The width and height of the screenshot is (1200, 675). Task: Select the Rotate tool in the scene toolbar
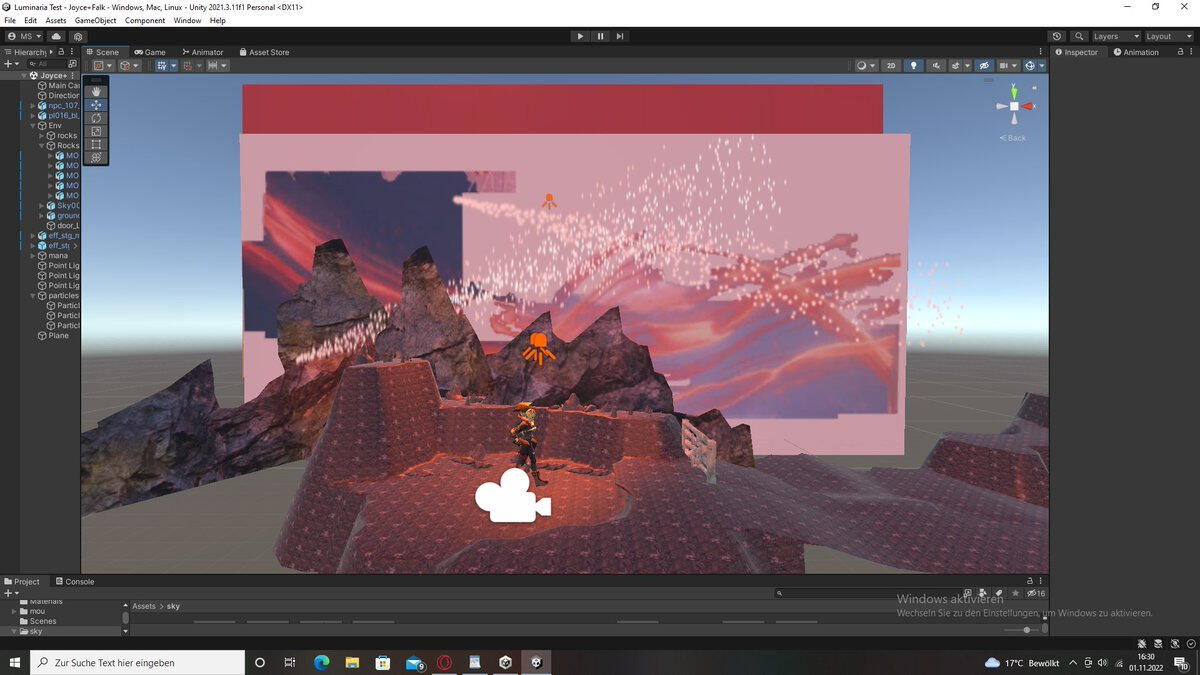click(96, 118)
